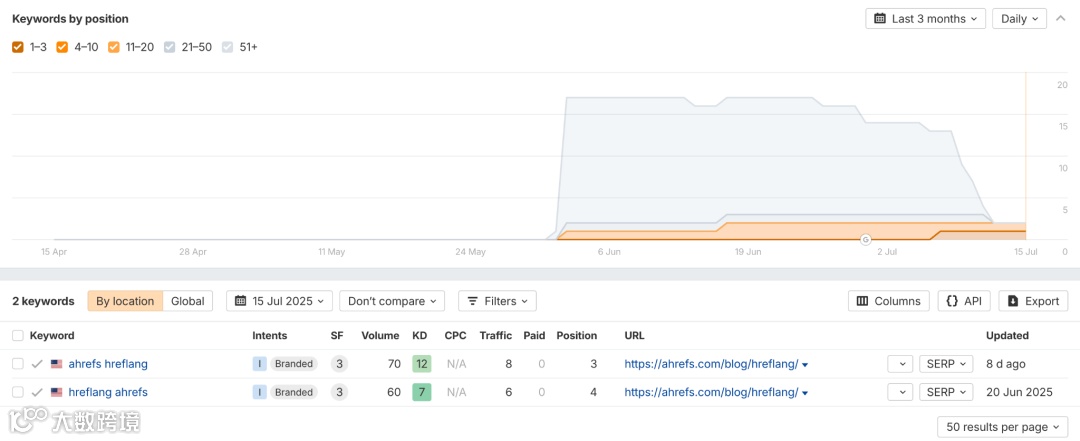Uncheck the 1–3 position checkbox

(18, 48)
